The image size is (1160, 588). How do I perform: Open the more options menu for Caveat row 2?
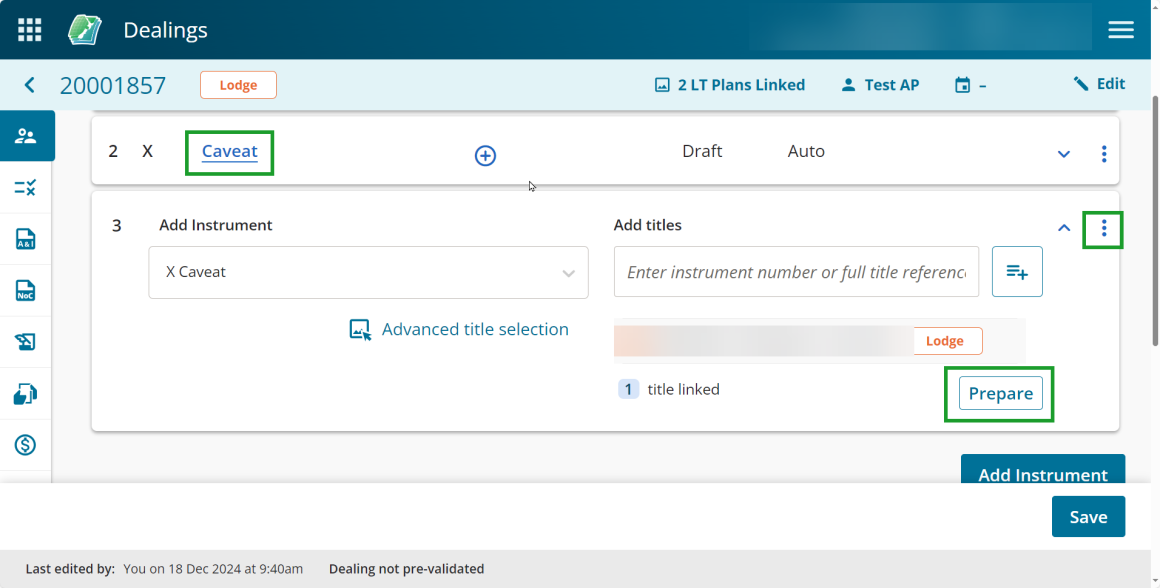coord(1104,153)
